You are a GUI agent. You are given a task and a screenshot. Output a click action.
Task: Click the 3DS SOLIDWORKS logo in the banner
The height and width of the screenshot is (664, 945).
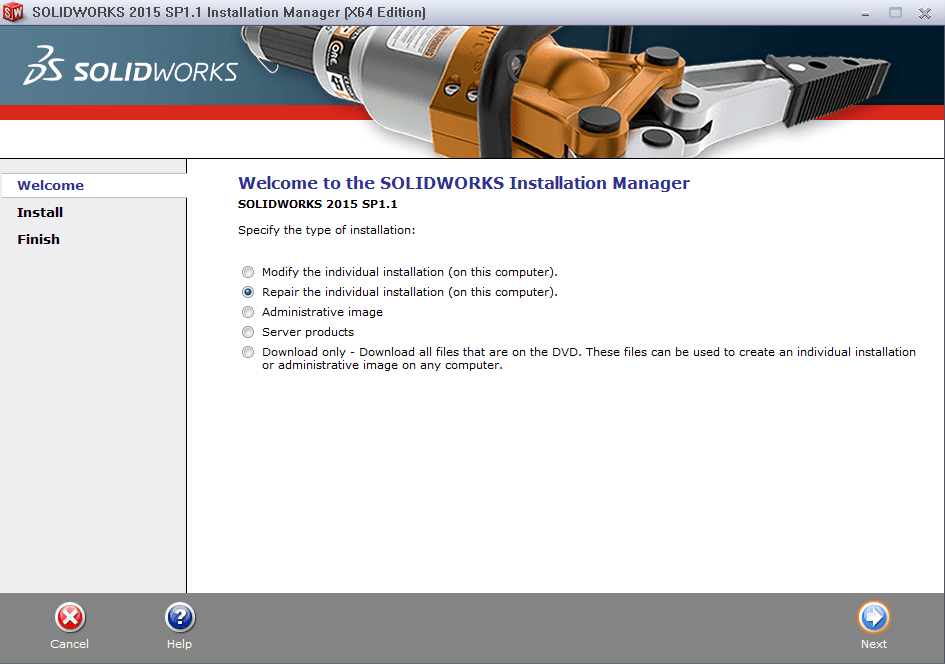tap(130, 68)
